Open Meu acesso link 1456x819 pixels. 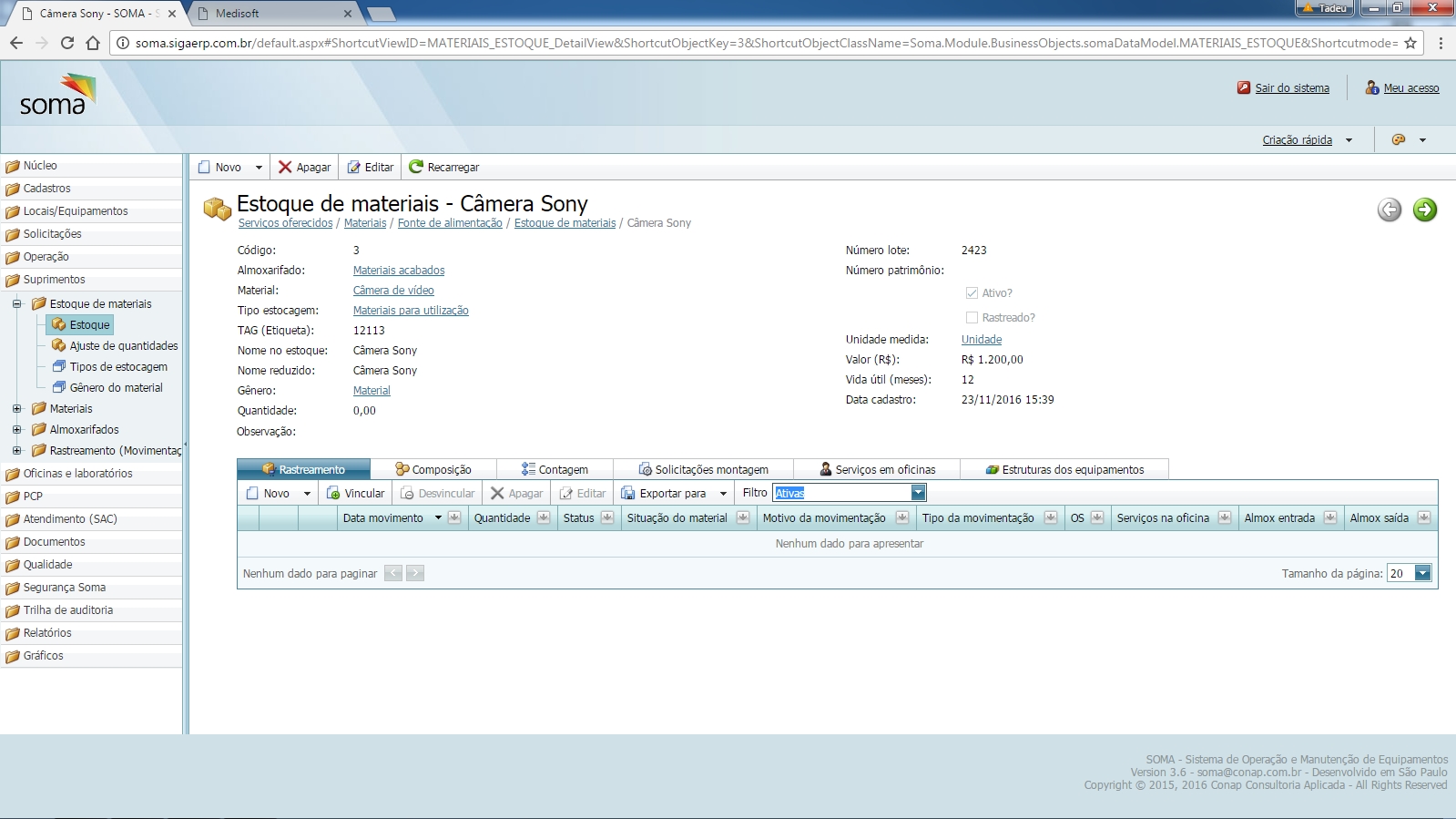[x=1411, y=88]
